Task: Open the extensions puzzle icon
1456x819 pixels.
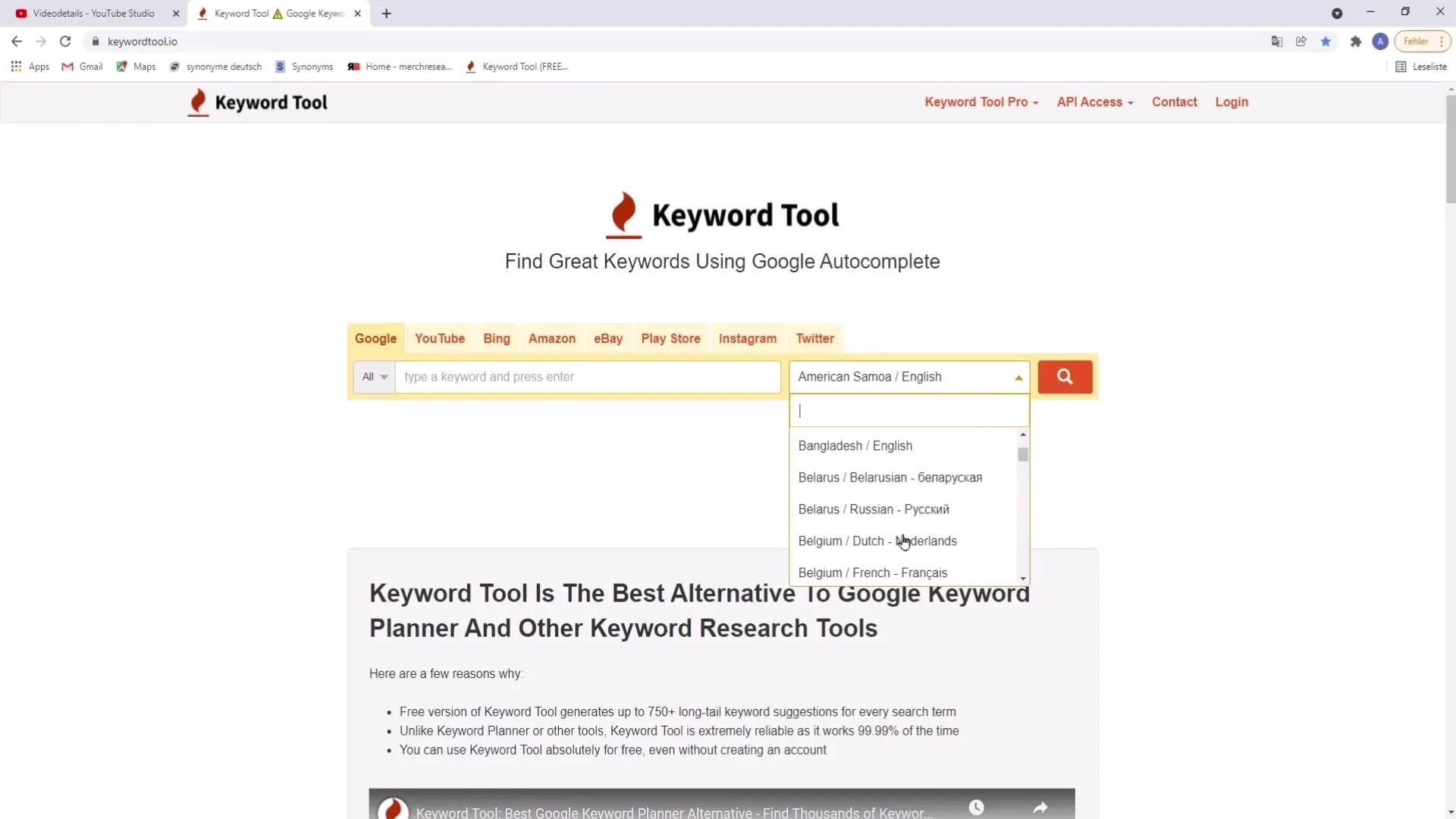Action: coord(1356,42)
